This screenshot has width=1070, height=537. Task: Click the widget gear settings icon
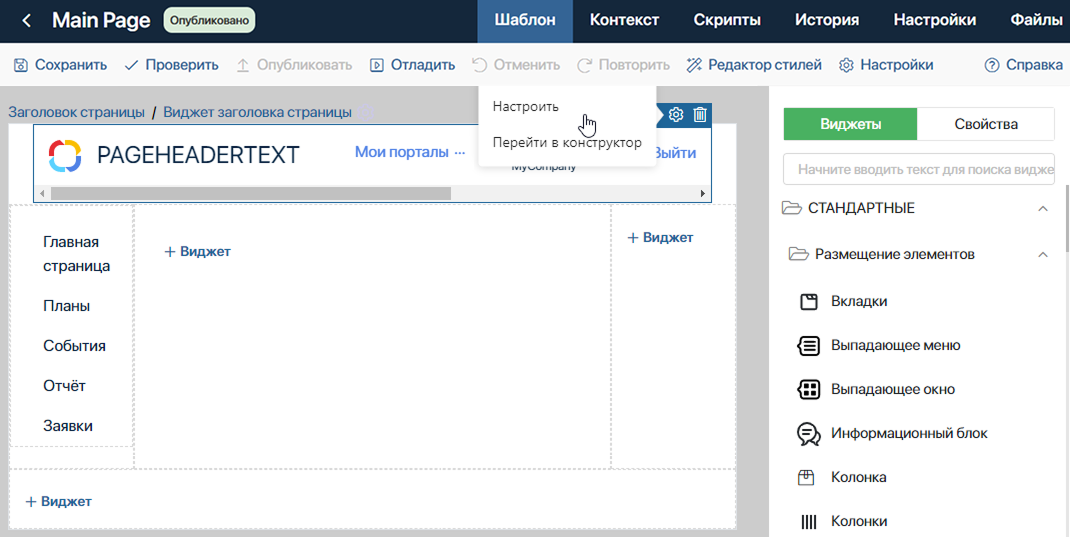click(676, 115)
